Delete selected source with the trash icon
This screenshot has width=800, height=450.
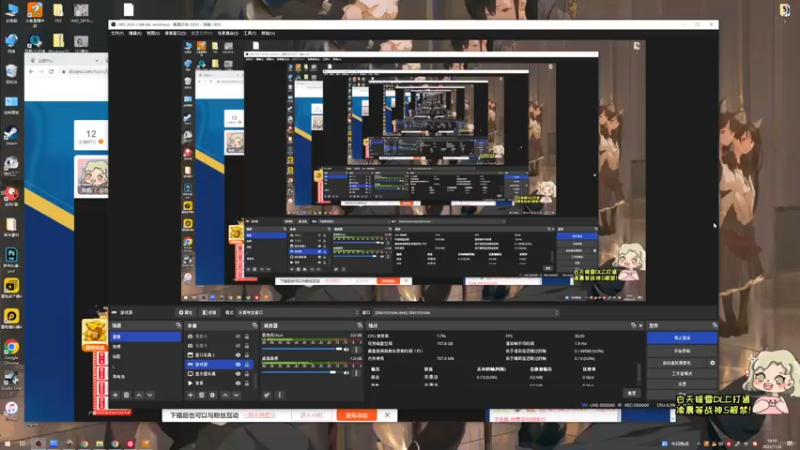click(x=202, y=395)
